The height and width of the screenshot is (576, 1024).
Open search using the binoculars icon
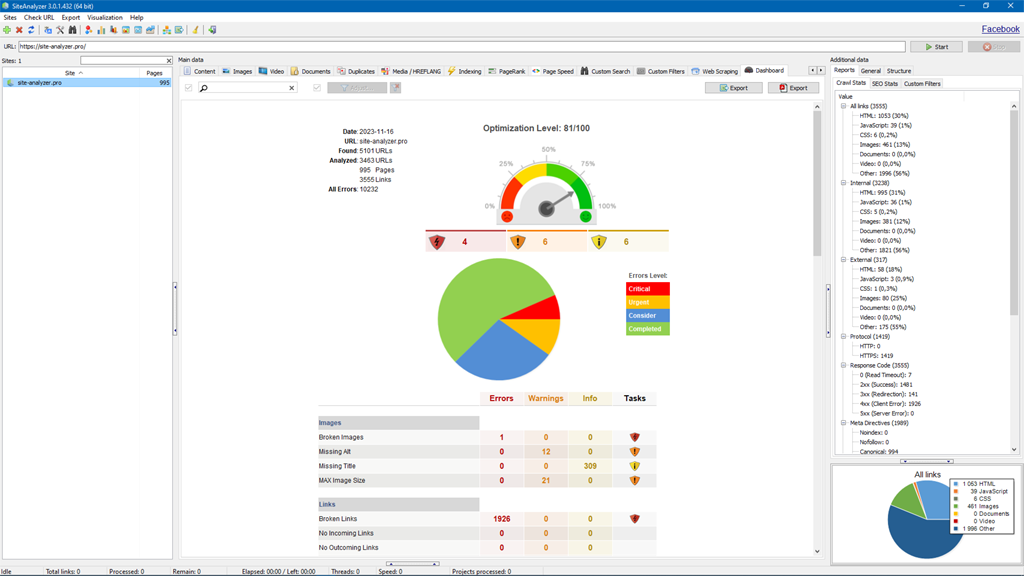click(x=72, y=30)
